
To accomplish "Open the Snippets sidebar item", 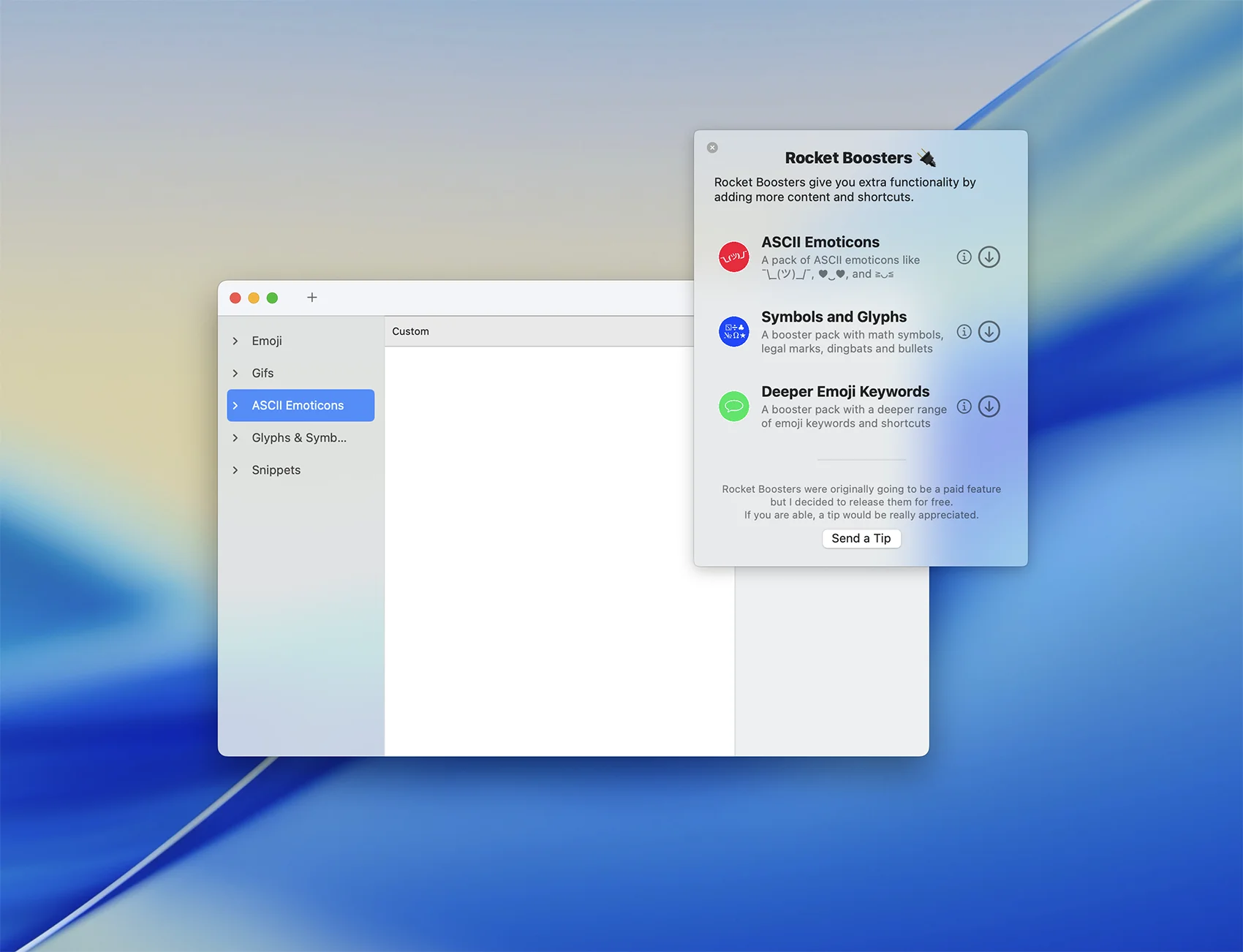I will [x=276, y=470].
